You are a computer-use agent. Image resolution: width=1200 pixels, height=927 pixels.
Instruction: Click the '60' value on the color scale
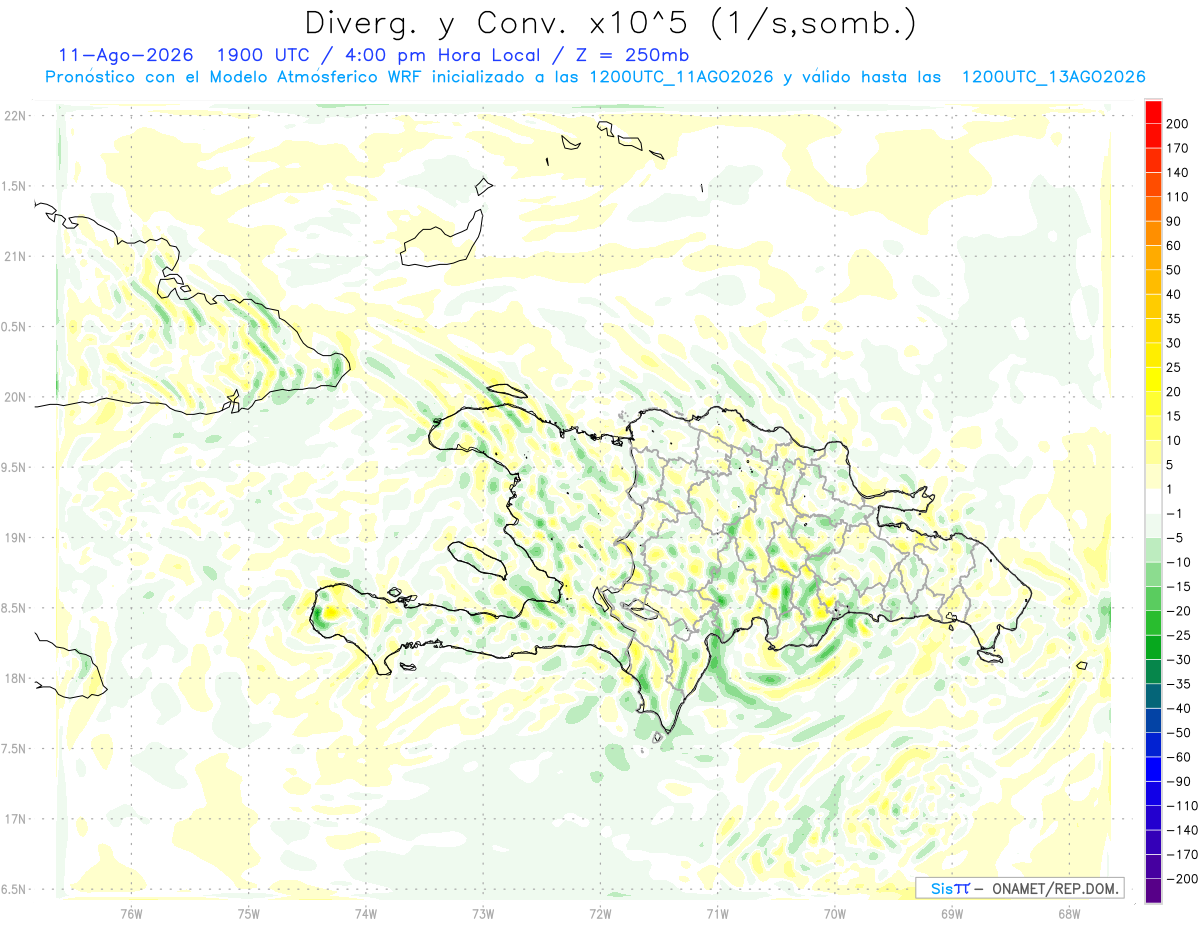(1175, 246)
